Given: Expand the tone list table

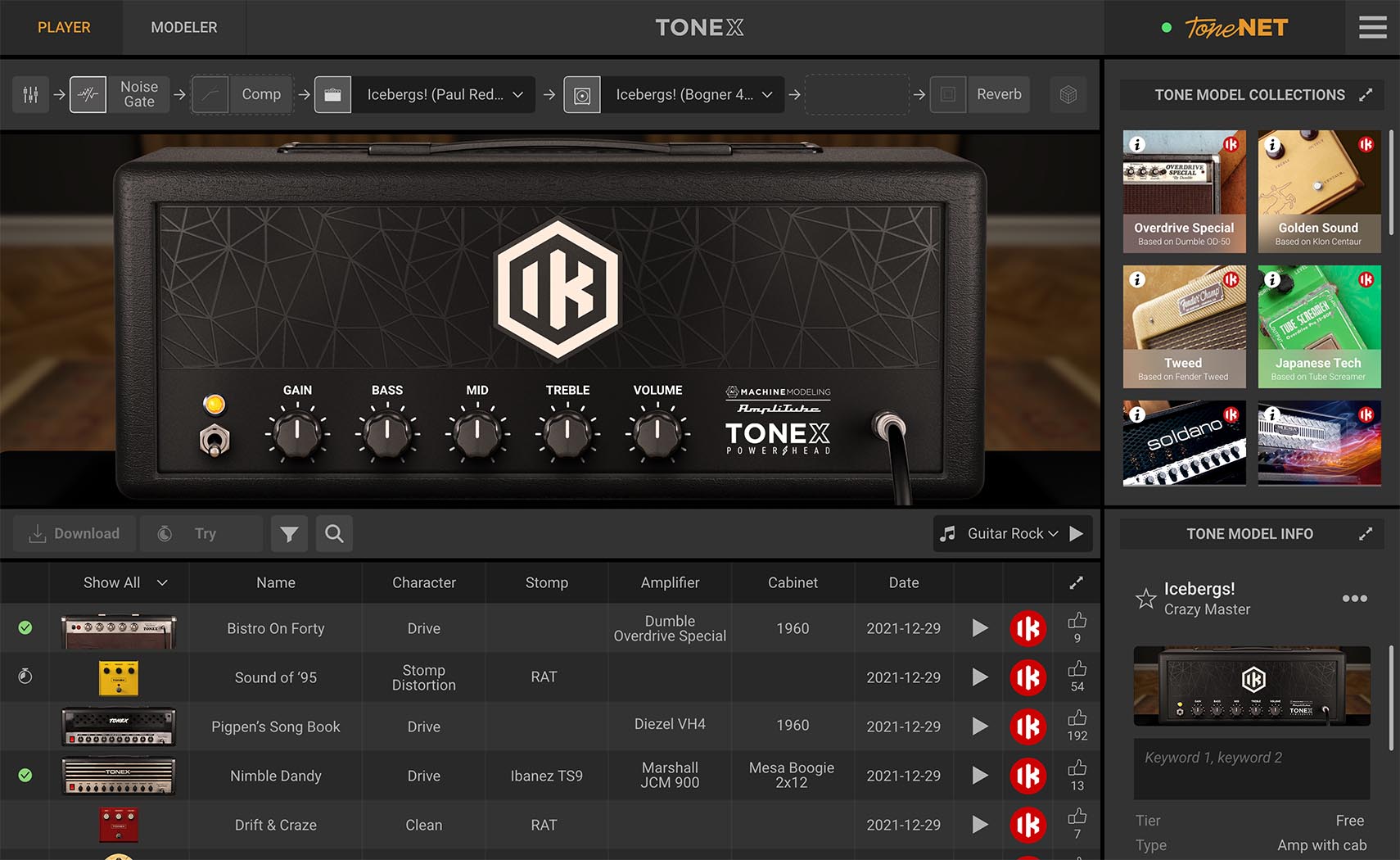Looking at the screenshot, I should click(1076, 583).
